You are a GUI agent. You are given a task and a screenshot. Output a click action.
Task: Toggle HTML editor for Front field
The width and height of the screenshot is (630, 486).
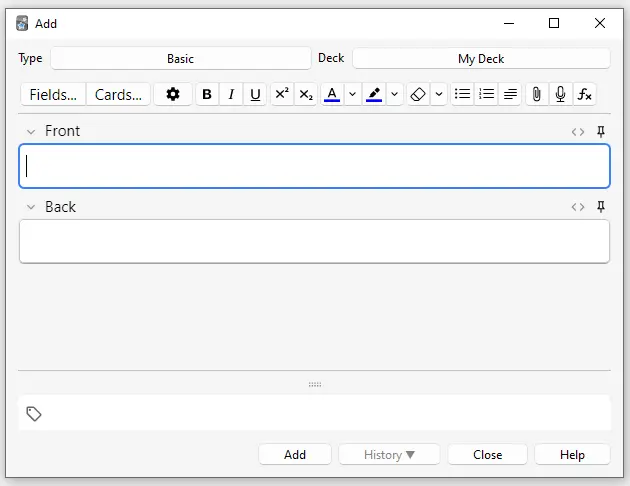click(x=578, y=131)
